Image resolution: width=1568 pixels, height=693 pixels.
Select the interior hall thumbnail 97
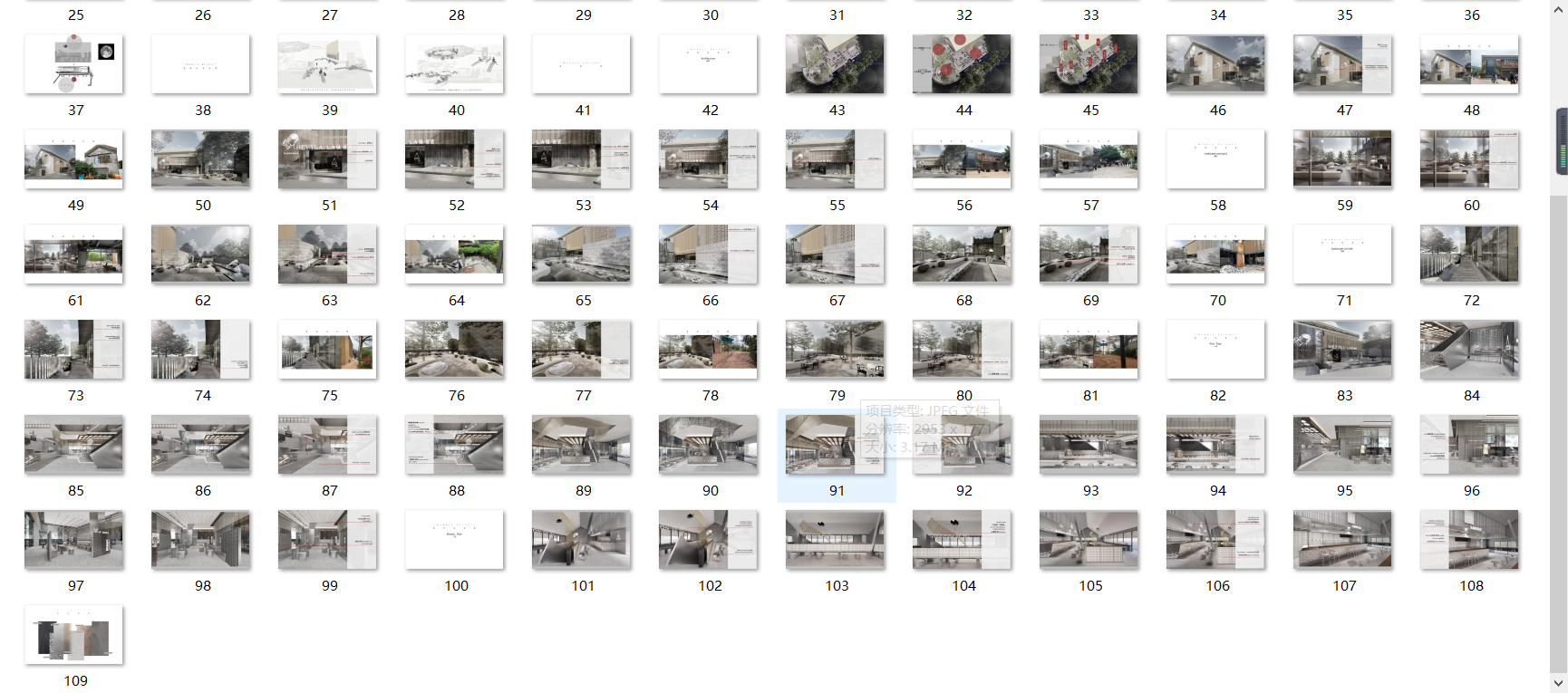[73, 540]
